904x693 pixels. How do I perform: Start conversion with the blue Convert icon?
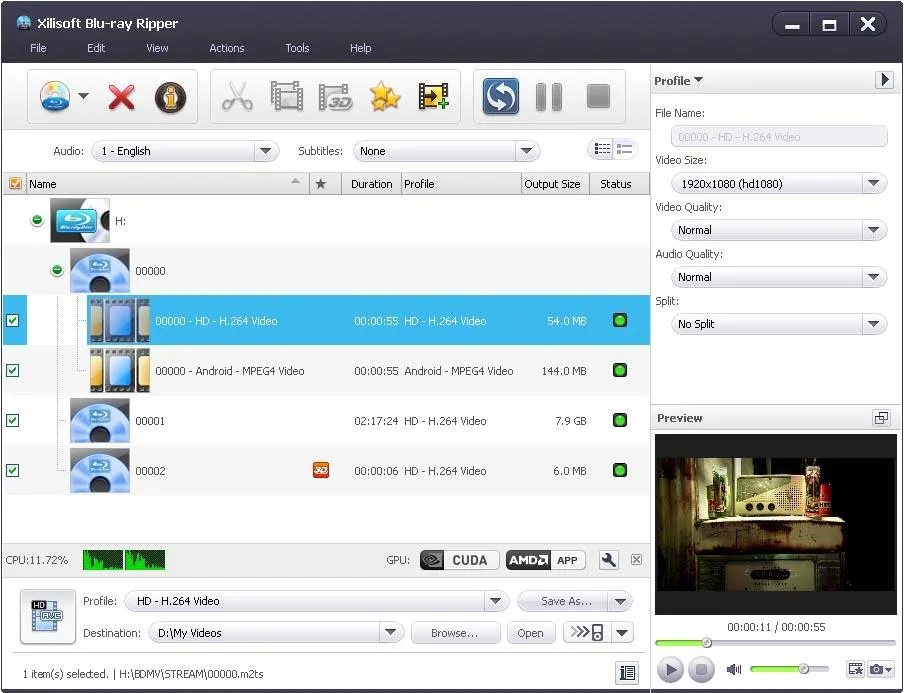[x=500, y=96]
